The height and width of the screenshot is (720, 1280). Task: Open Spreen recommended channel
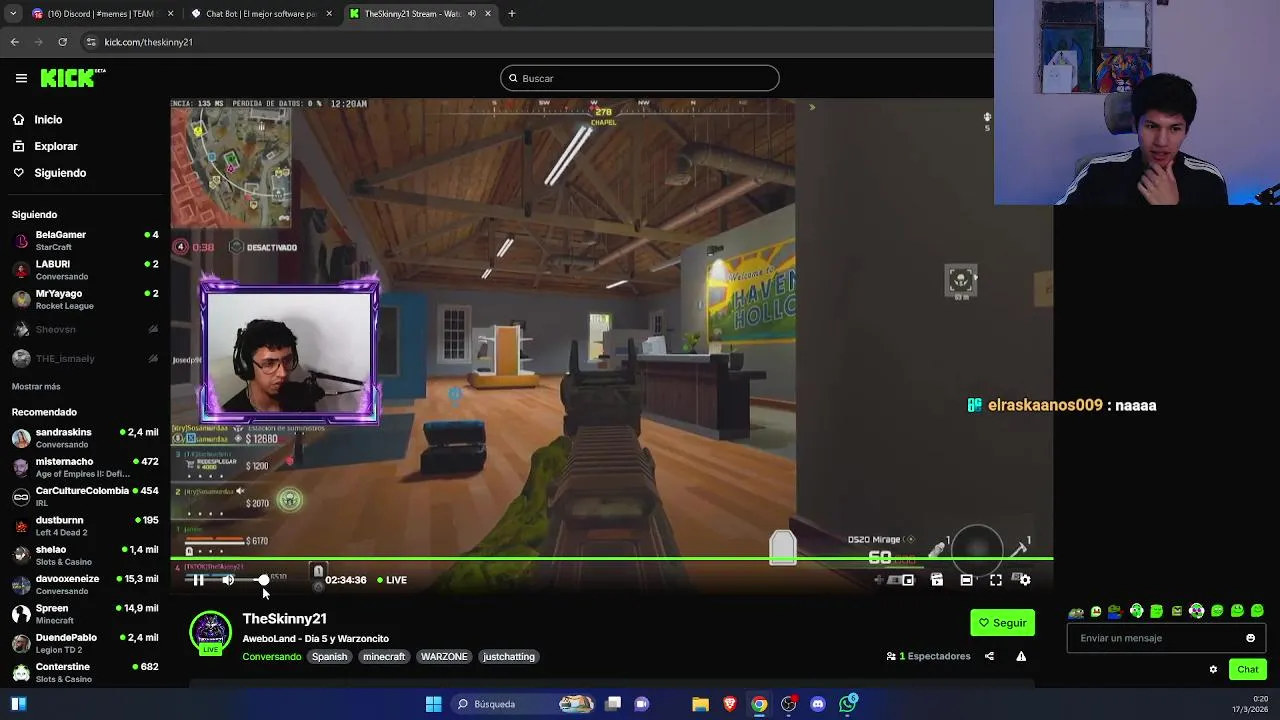pos(85,613)
